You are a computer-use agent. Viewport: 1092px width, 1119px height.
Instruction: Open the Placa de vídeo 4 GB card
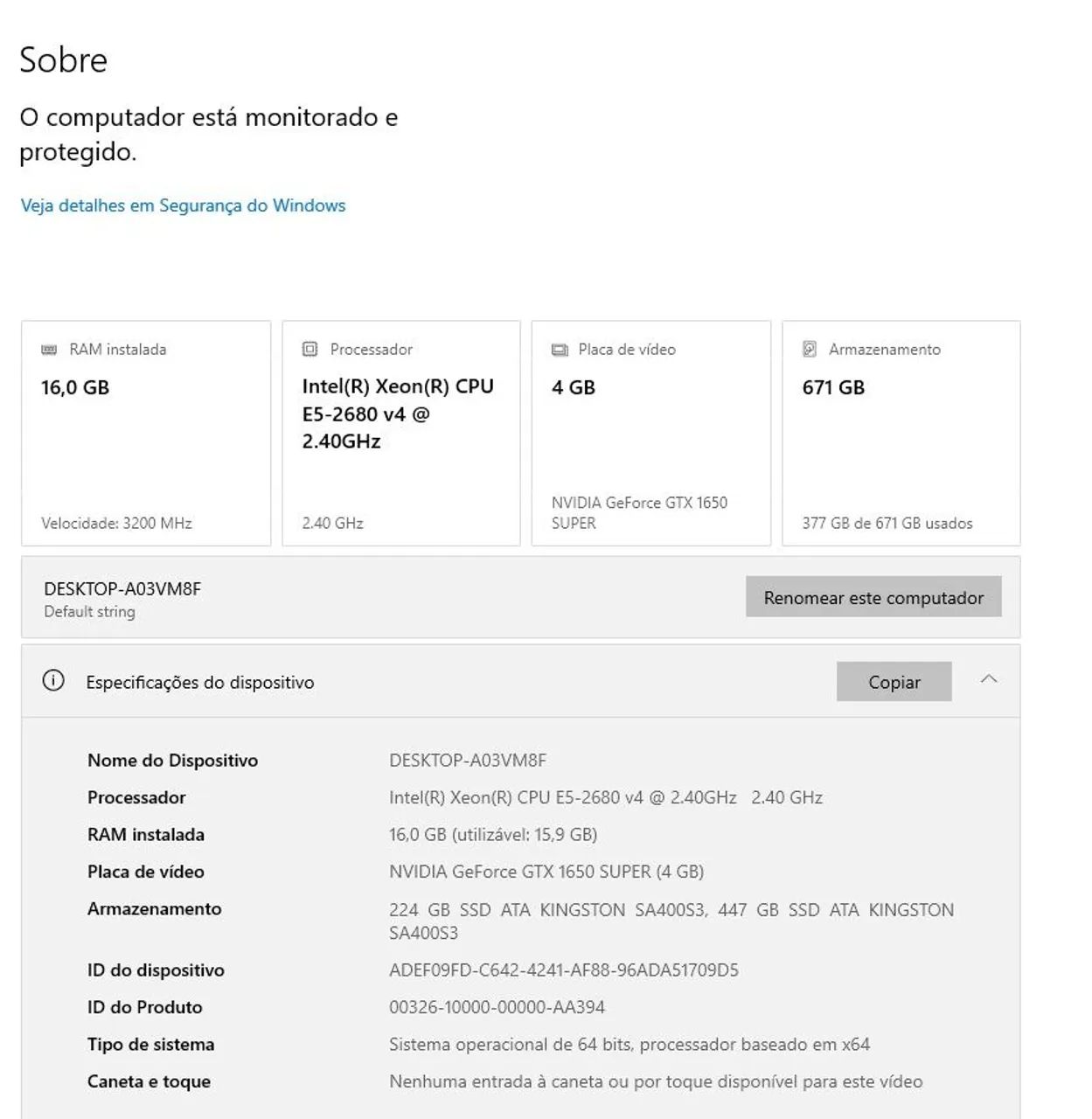click(651, 434)
